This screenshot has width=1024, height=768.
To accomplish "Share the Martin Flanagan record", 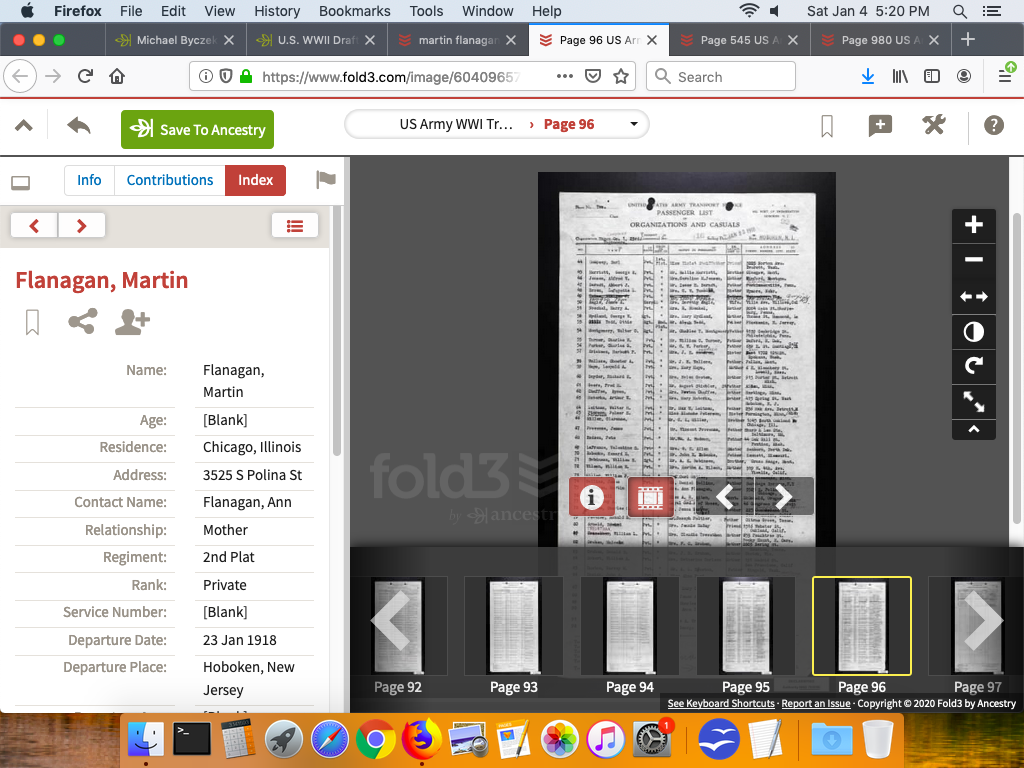I will [x=82, y=321].
